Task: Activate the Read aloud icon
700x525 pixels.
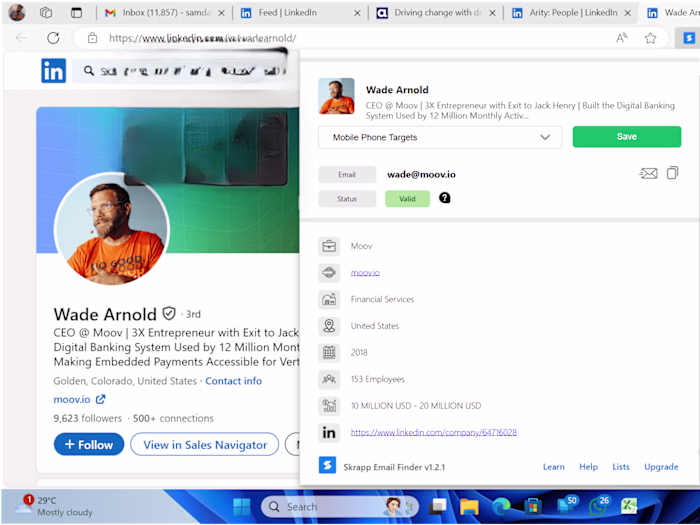Action: click(621, 38)
